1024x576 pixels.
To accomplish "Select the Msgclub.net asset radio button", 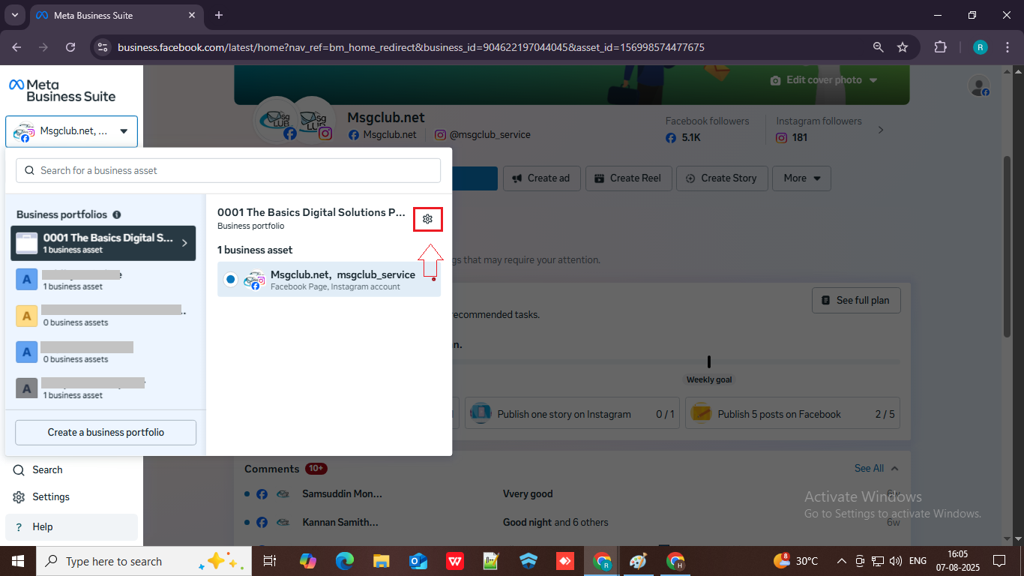I will point(231,280).
